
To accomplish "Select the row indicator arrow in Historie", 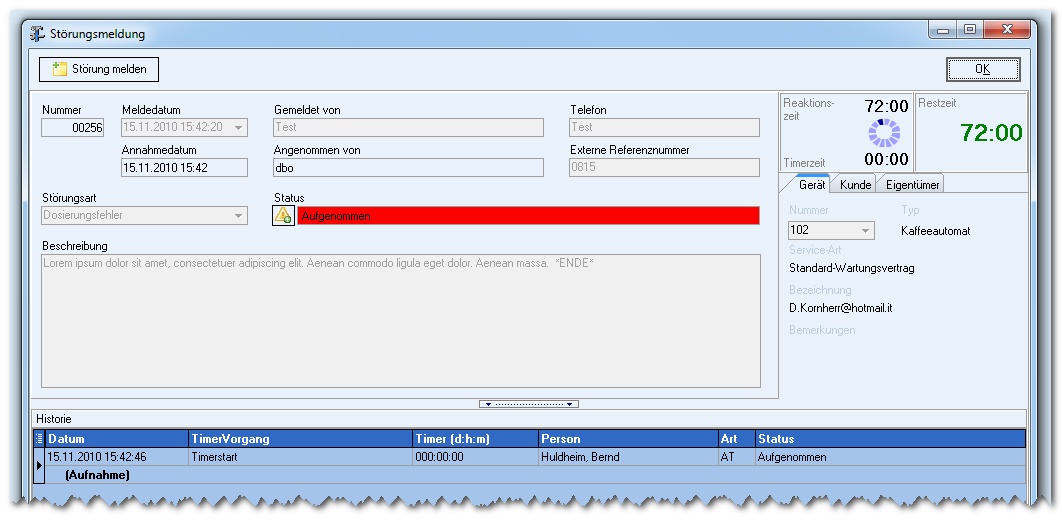I will pyautogui.click(x=39, y=465).
